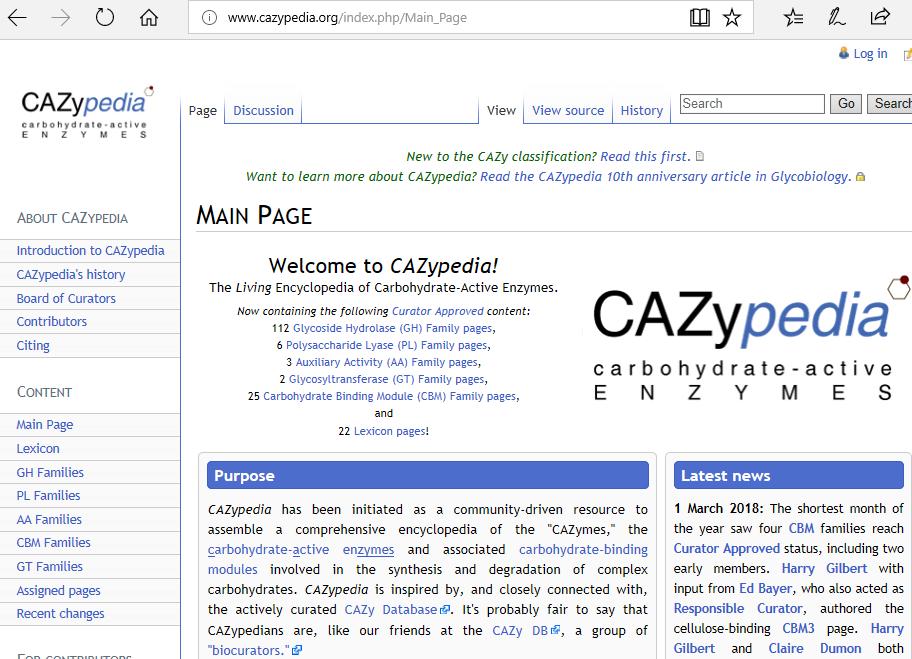912x659 pixels.
Task: Click the Log in link
Action: (x=870, y=54)
